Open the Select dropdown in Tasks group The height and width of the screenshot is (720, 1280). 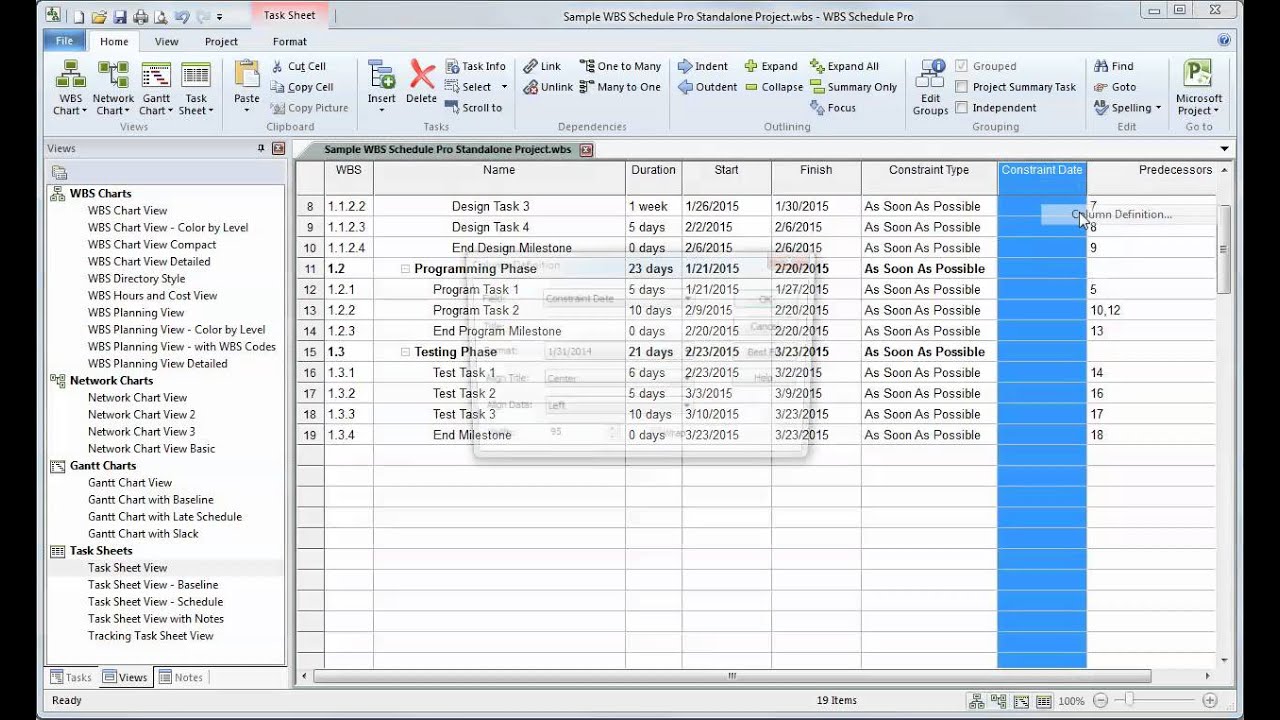pyautogui.click(x=477, y=87)
